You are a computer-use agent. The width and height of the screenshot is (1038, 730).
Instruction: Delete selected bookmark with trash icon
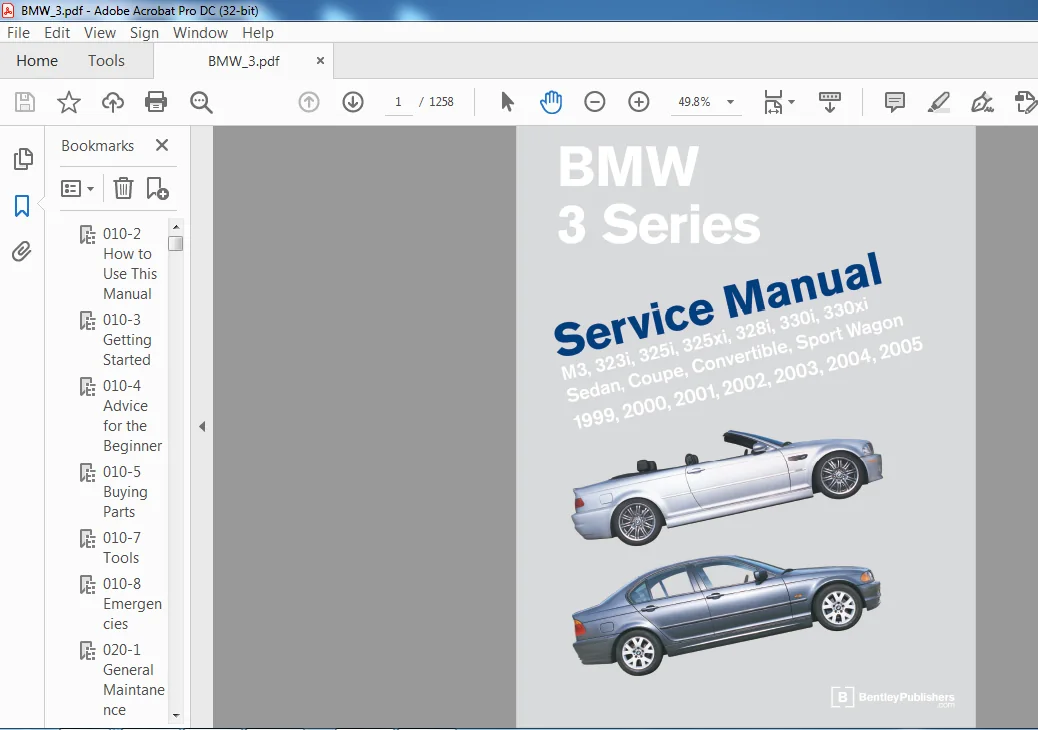tap(123, 189)
